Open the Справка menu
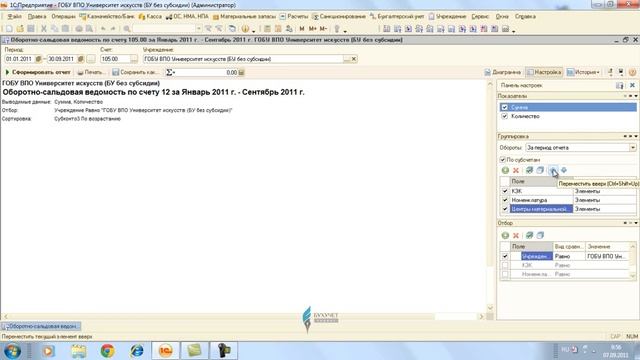The image size is (640, 360). coord(525,17)
